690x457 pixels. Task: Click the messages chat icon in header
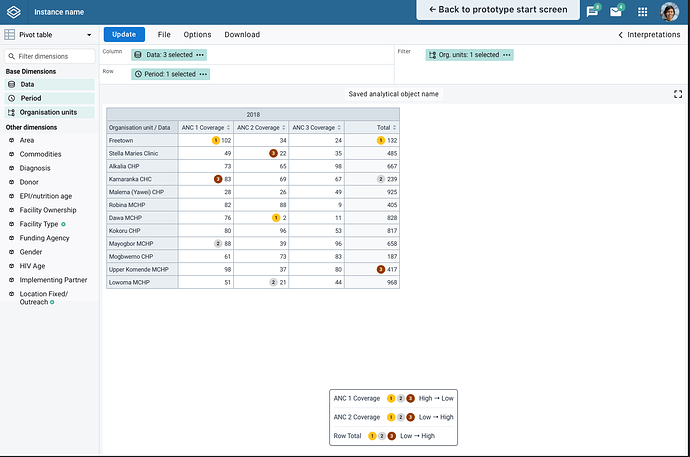592,11
